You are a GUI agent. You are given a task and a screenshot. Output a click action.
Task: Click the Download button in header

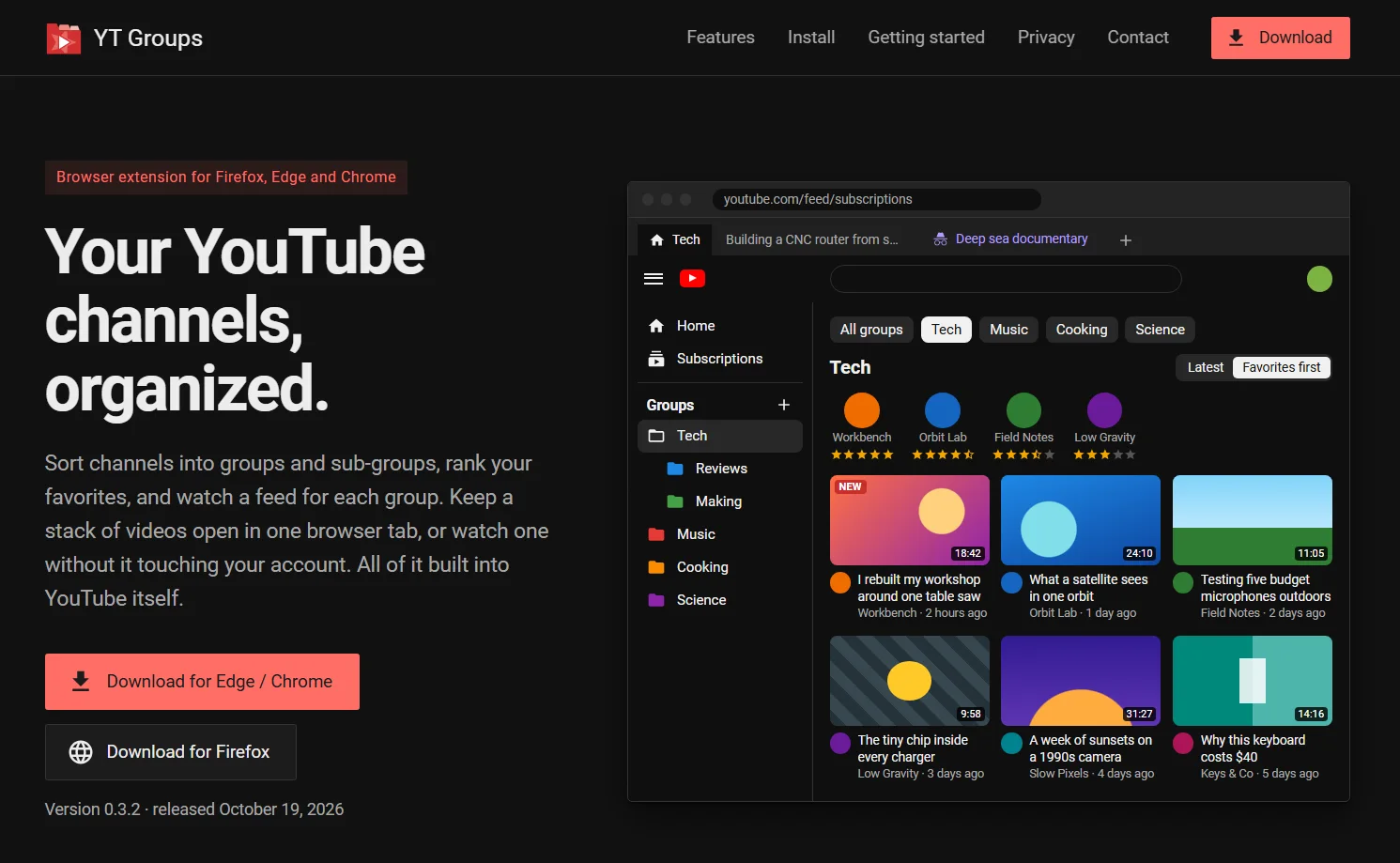click(1281, 38)
